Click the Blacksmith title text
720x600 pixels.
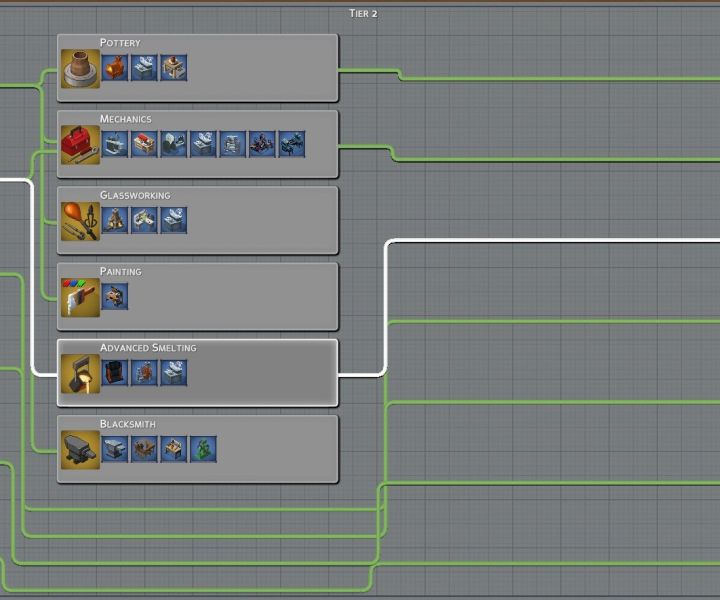pyautogui.click(x=128, y=424)
